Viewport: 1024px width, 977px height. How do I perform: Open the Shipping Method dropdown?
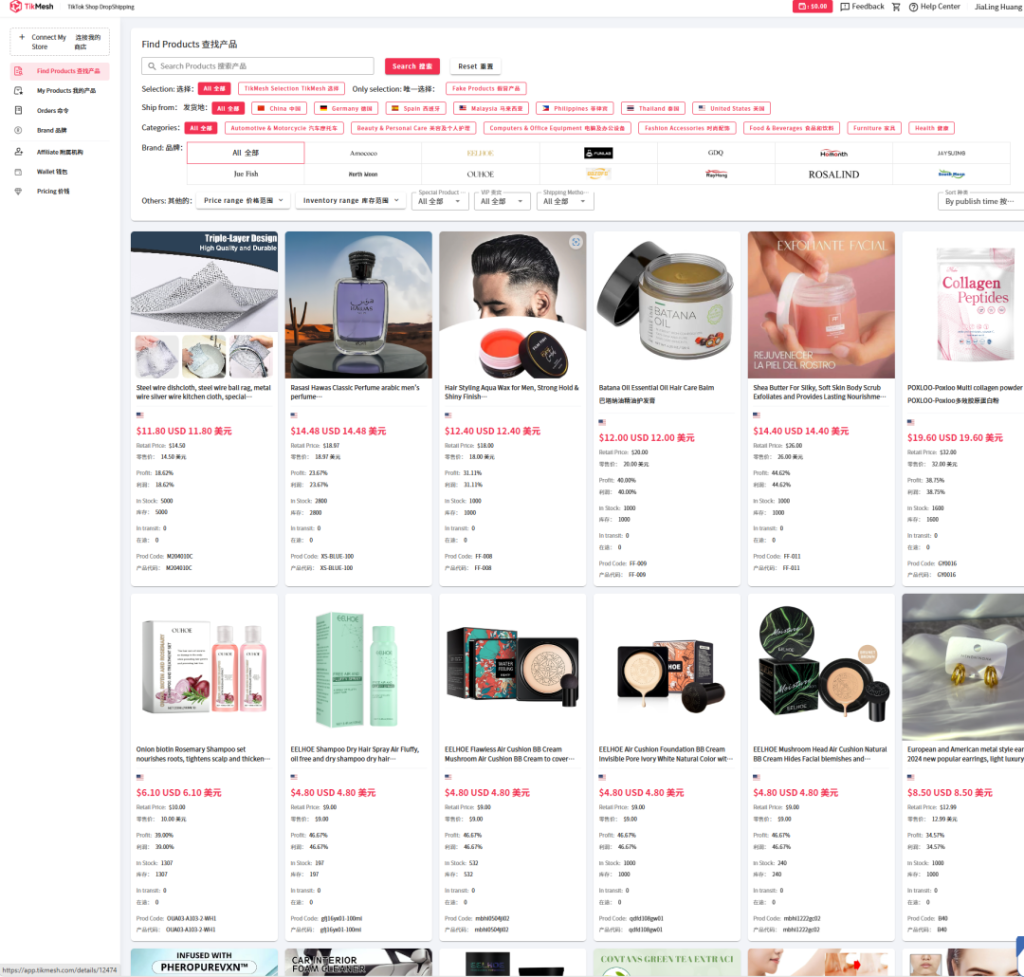565,201
